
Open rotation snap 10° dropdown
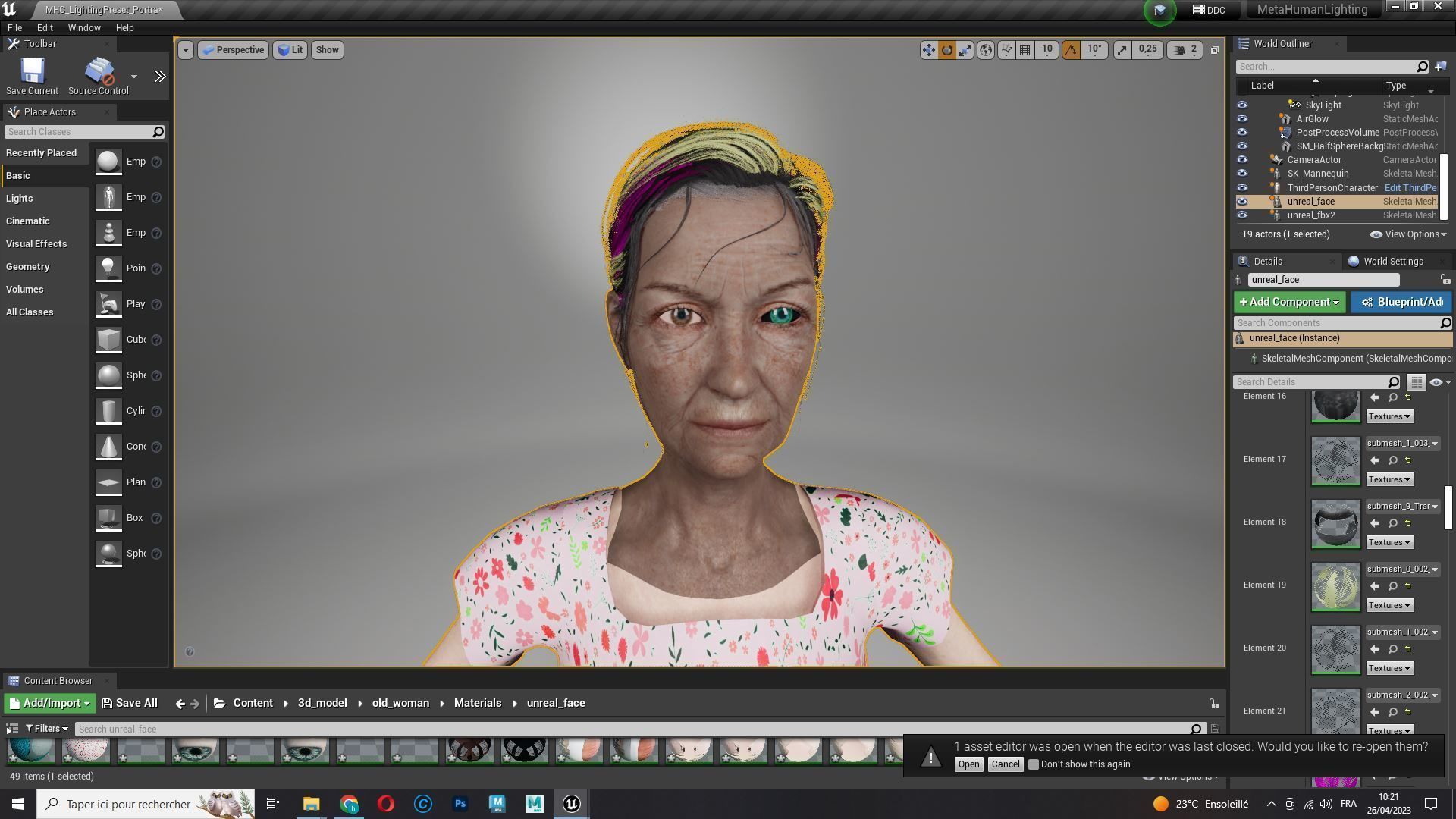[x=1094, y=50]
